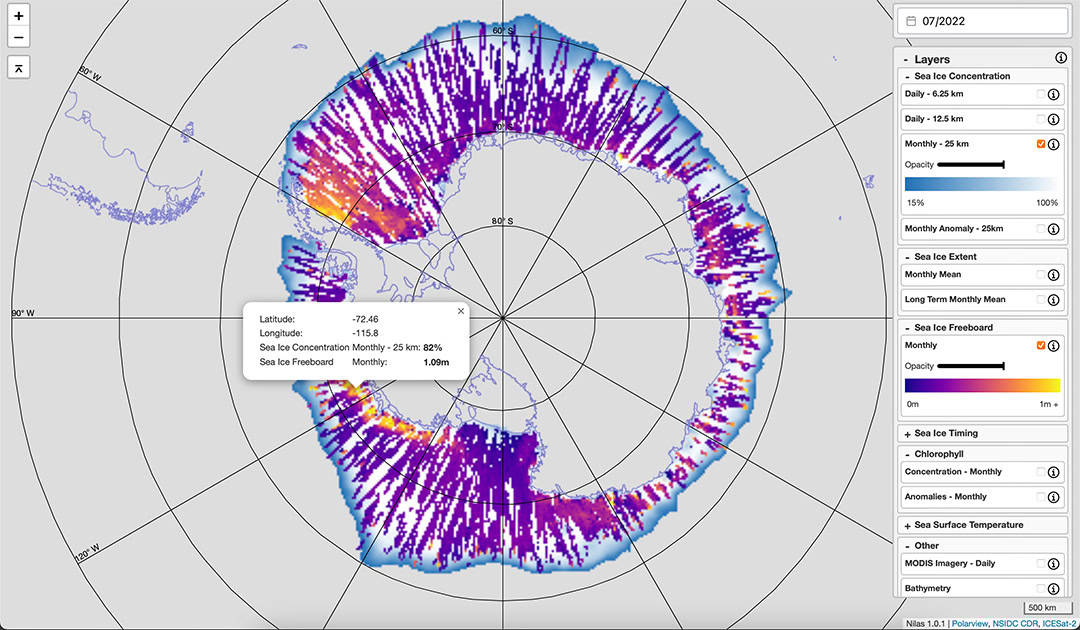The image size is (1080, 630).
Task: Click the 80° S latitude label
Action: pos(502,221)
